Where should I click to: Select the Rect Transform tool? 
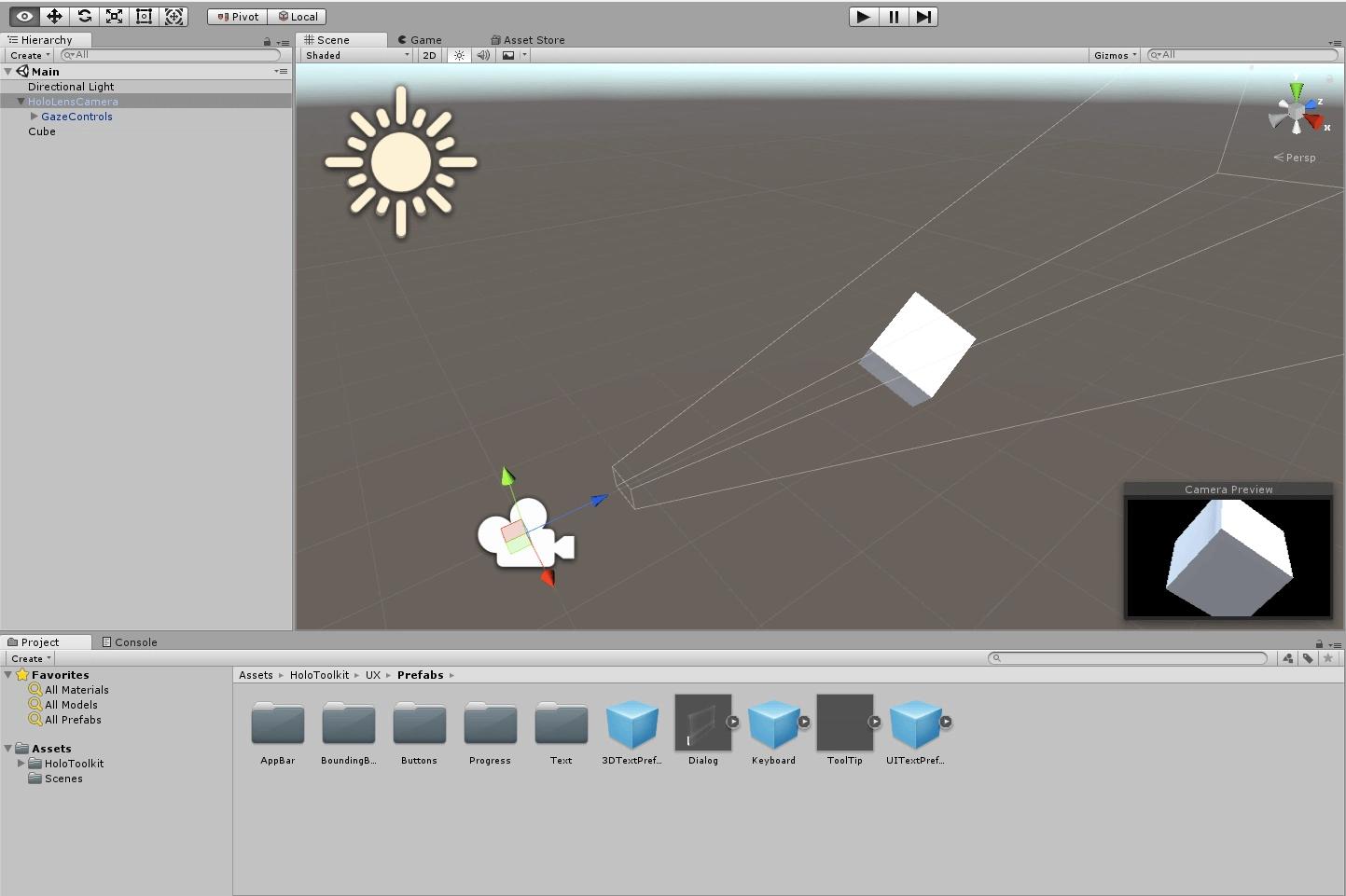pyautogui.click(x=144, y=16)
